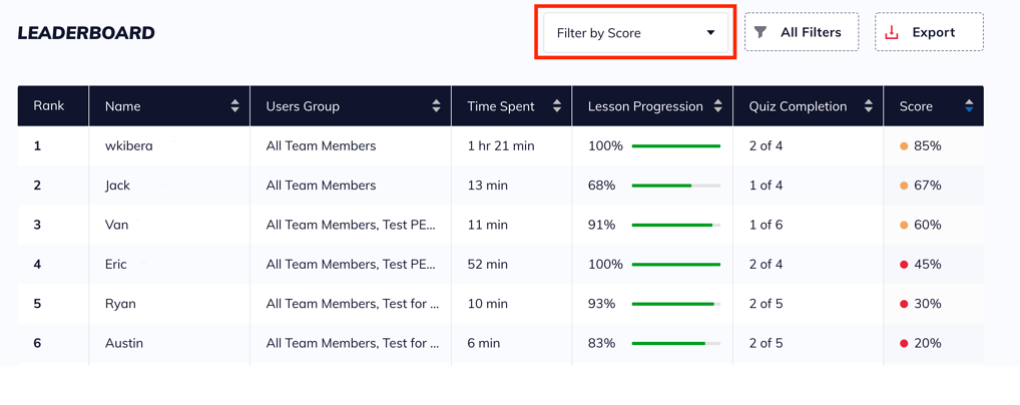Image resolution: width=1020 pixels, height=405 pixels.
Task: Select user Austin in the leaderboard
Action: point(124,343)
